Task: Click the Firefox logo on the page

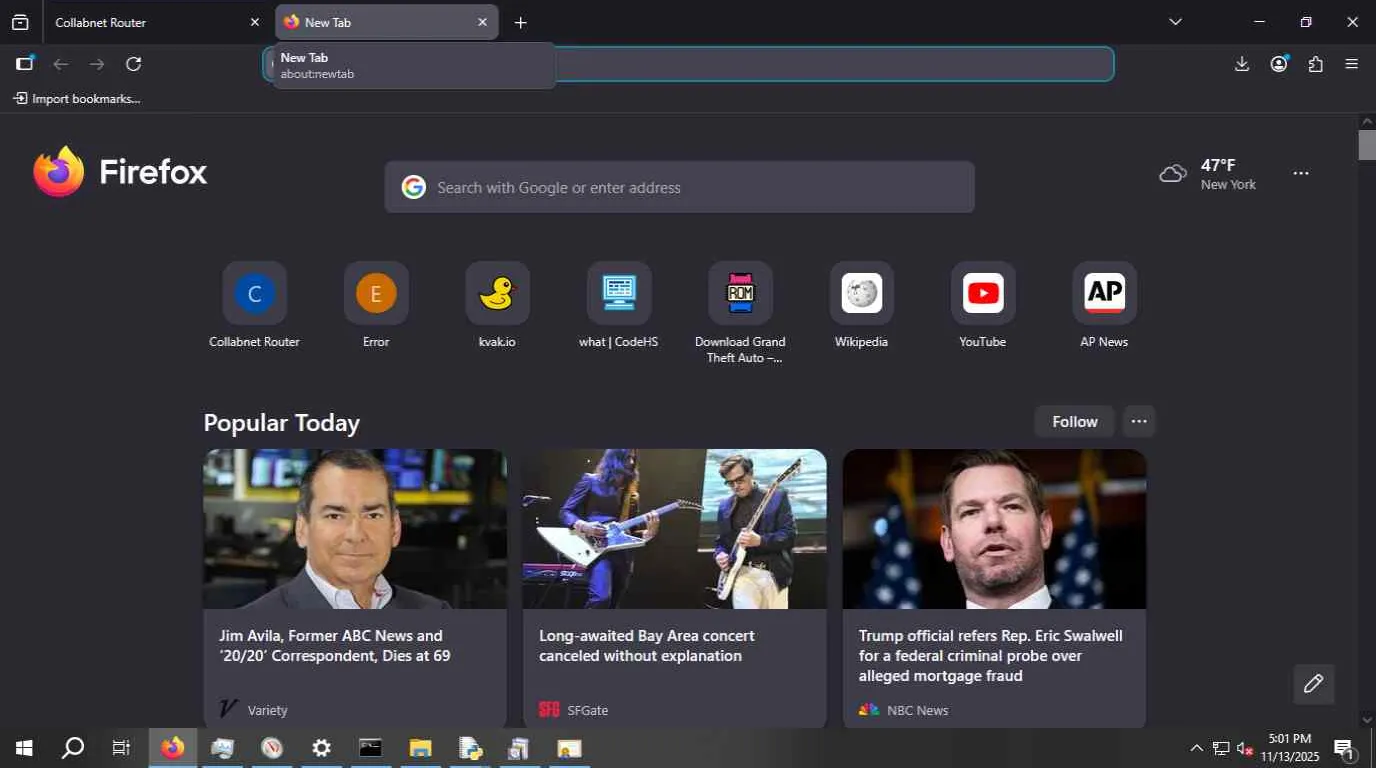Action: coord(120,172)
